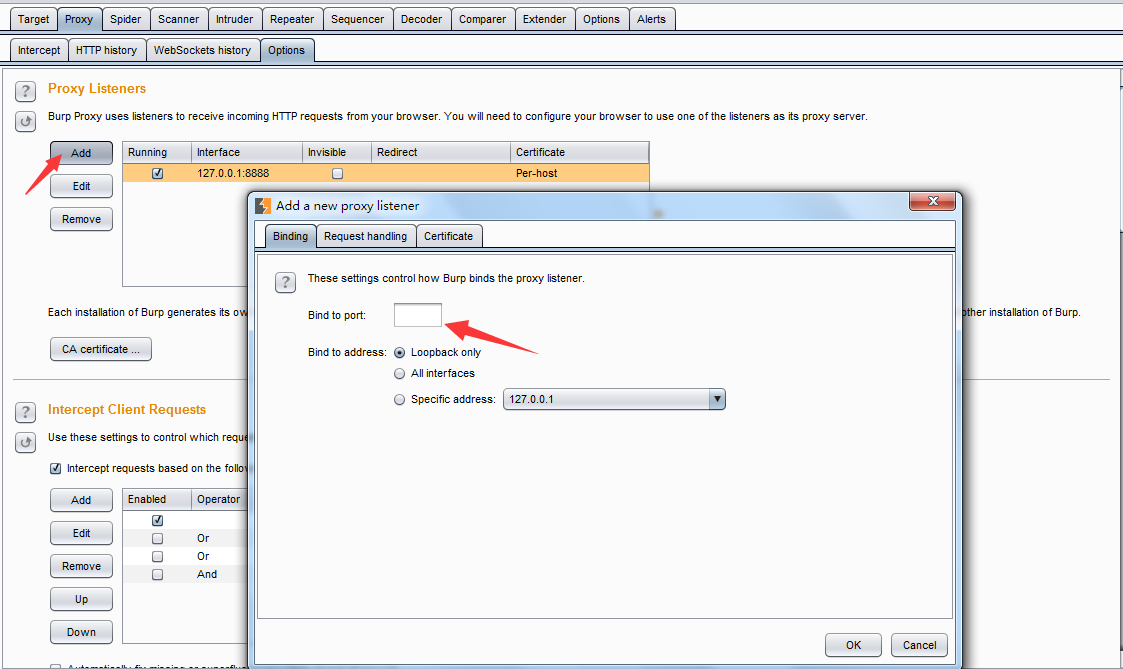Open the Sequencer tab
This screenshot has width=1123, height=669.
(x=357, y=19)
